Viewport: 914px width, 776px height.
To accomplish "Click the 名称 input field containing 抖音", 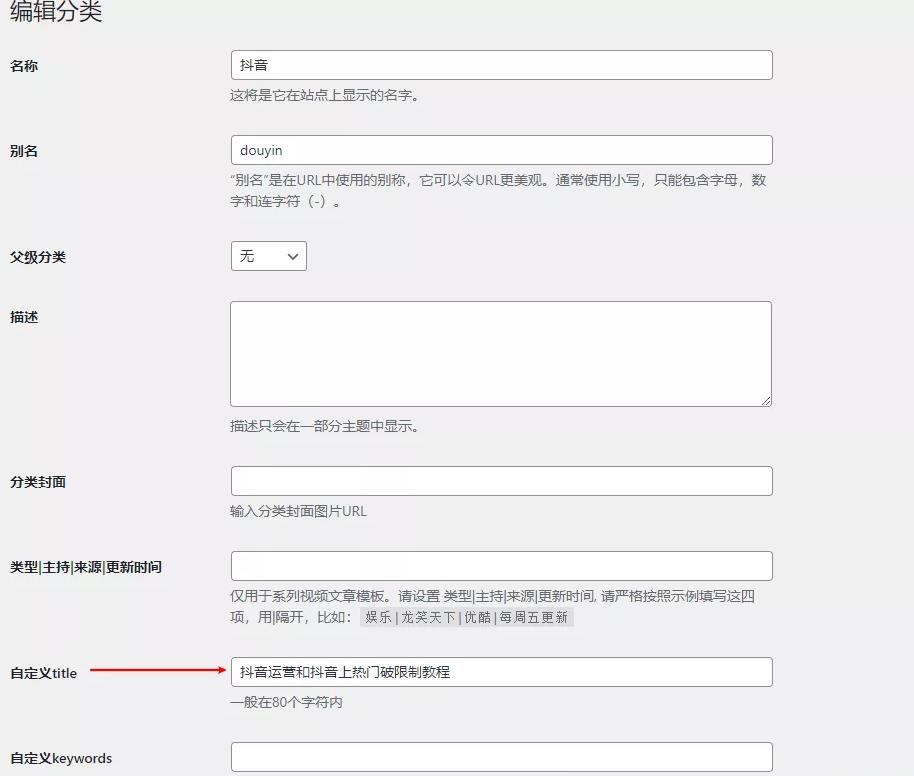I will [x=501, y=65].
